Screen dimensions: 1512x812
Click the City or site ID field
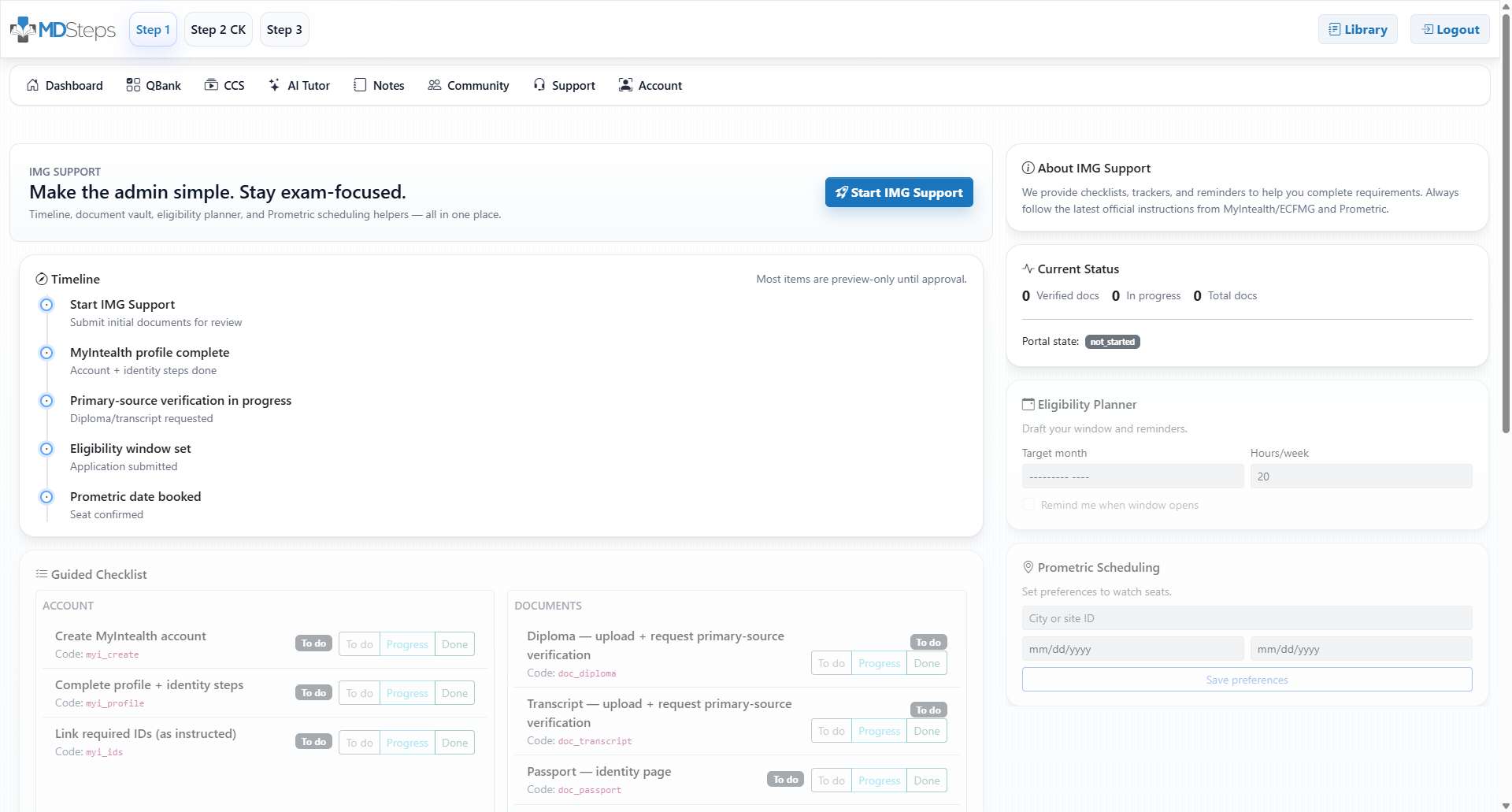[1246, 617]
